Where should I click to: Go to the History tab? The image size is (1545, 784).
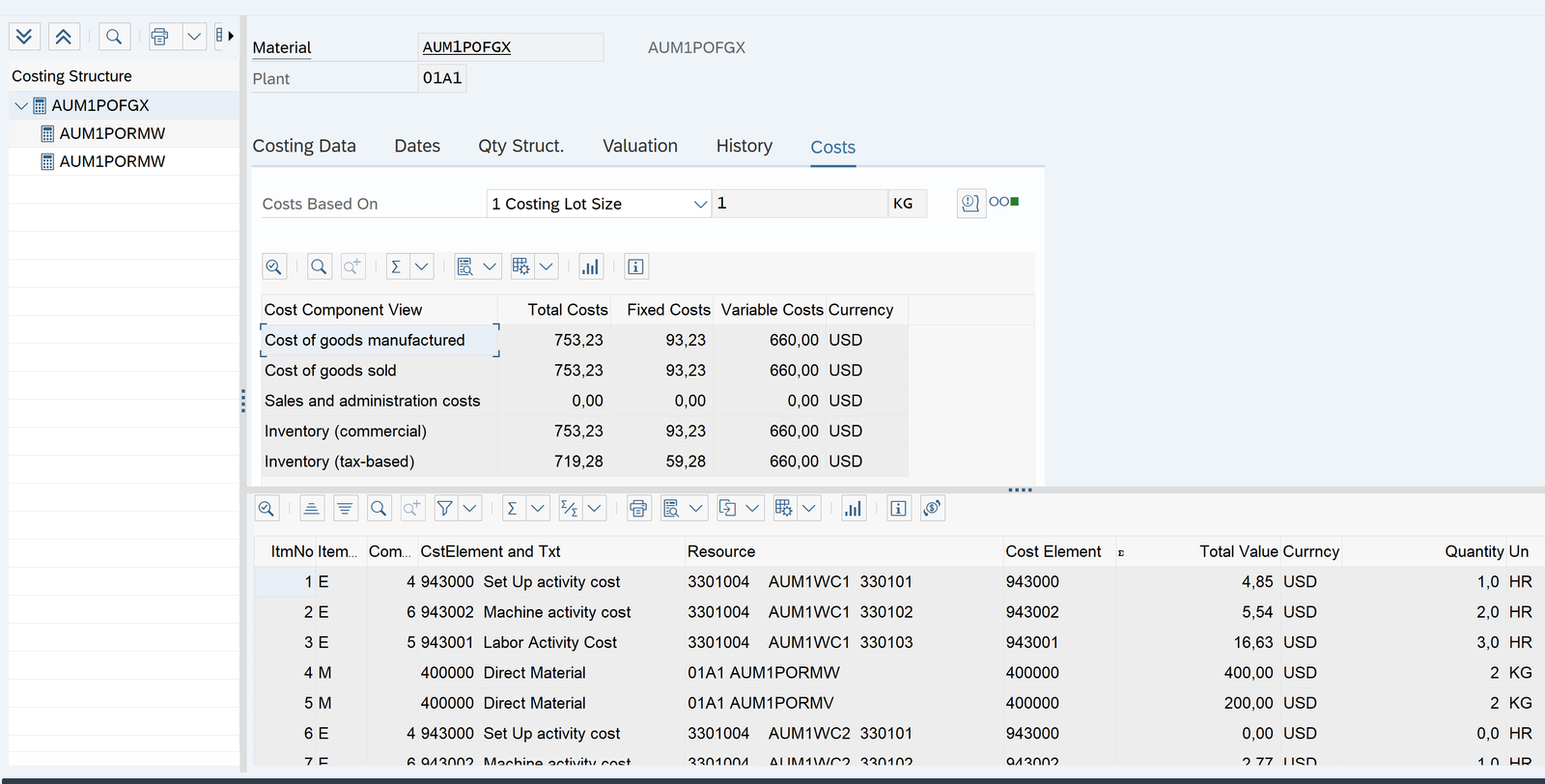pos(744,146)
